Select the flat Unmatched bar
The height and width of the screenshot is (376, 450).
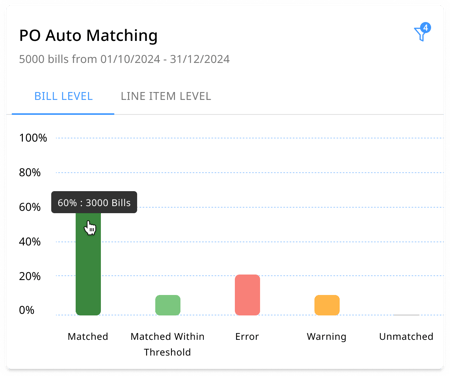point(406,315)
